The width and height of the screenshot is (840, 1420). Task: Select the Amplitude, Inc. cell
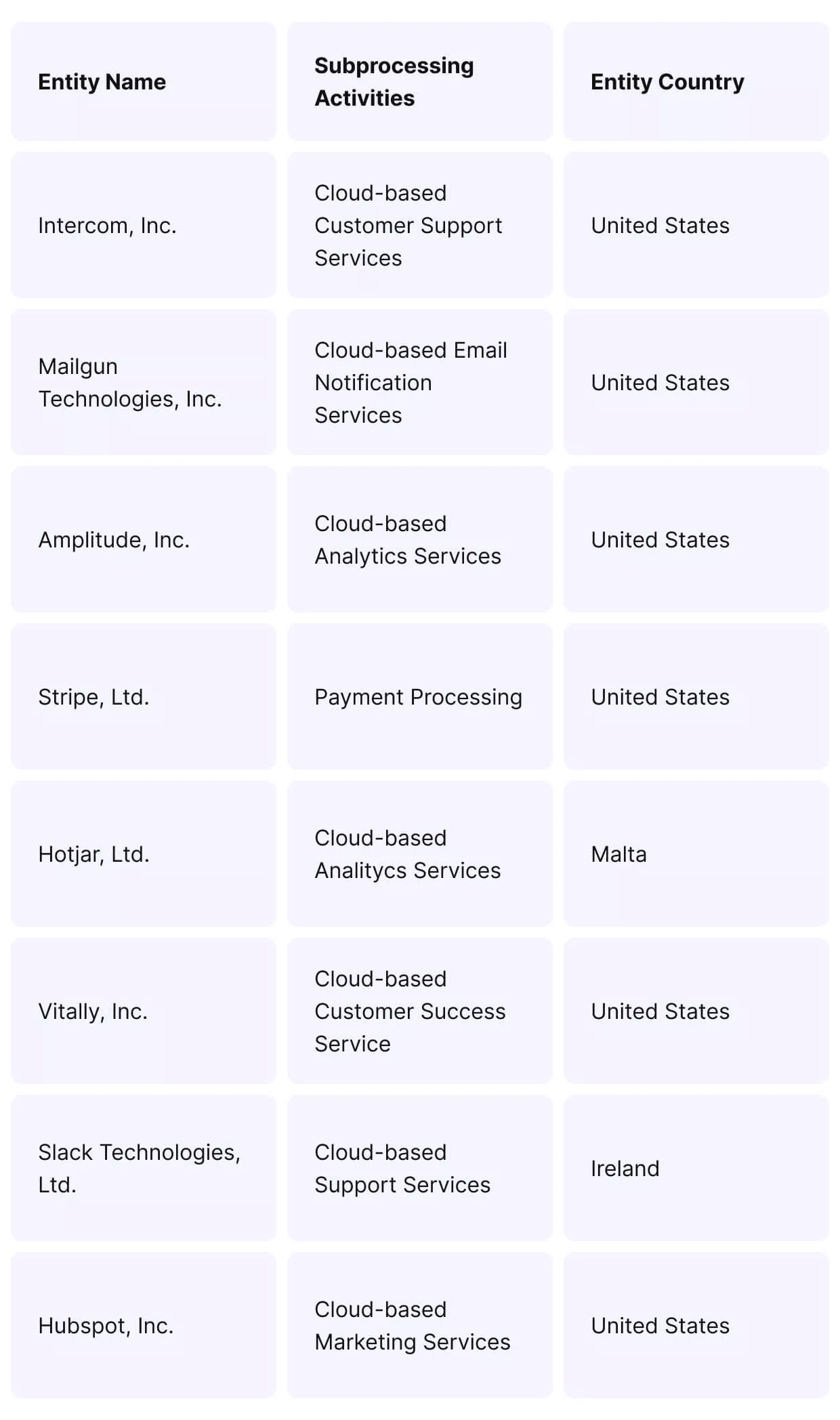[x=144, y=539]
